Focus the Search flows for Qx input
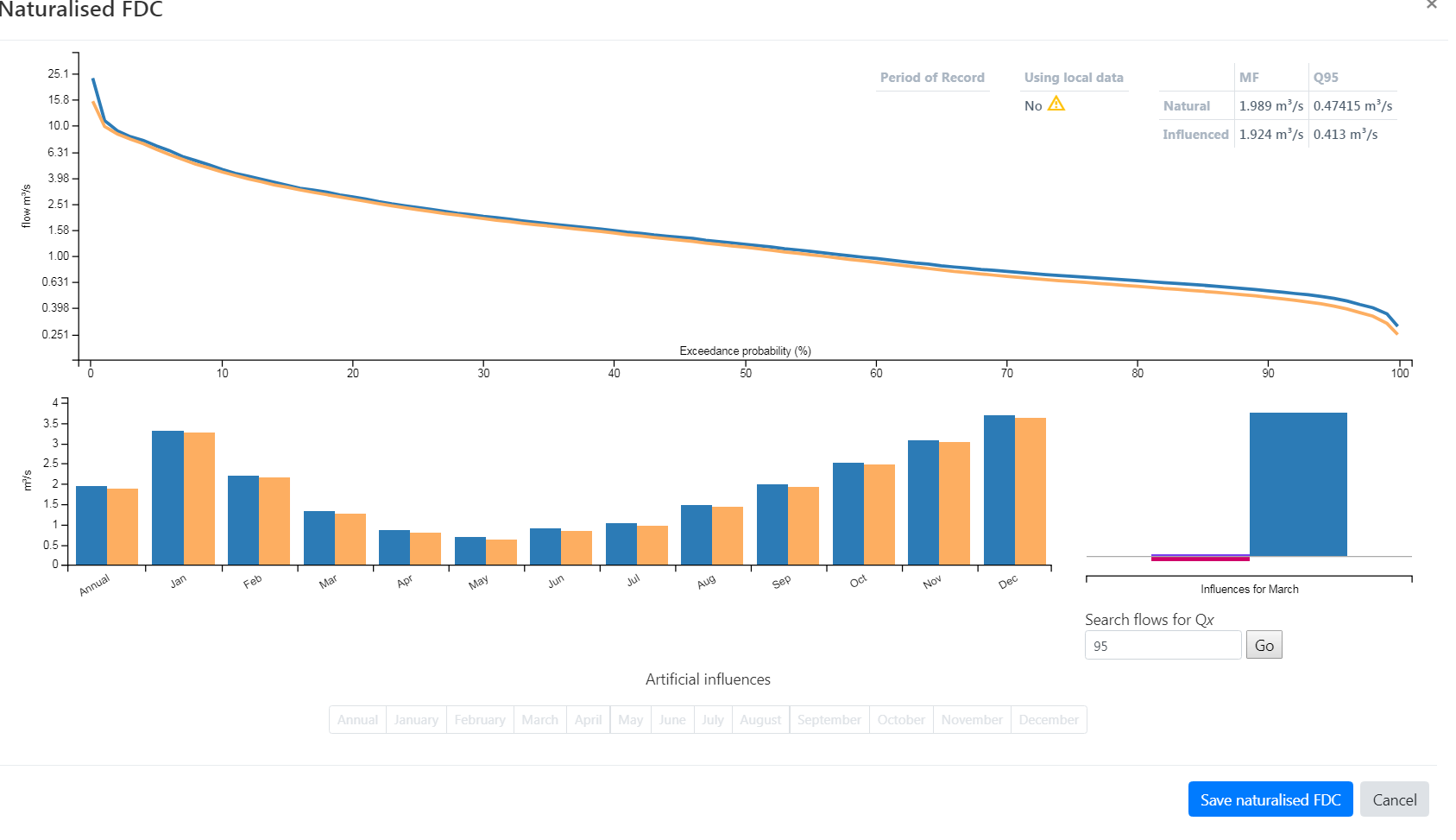 (x=1162, y=645)
